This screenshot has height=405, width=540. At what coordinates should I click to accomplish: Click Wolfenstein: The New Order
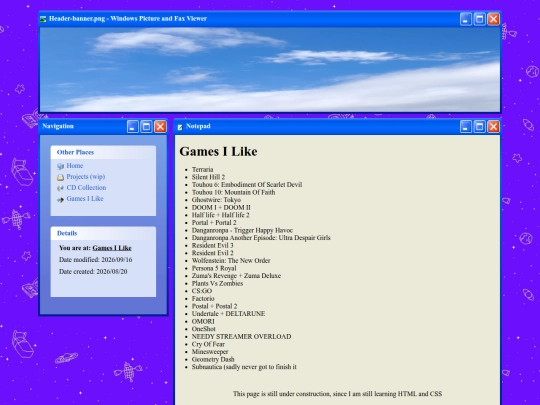[231, 260]
